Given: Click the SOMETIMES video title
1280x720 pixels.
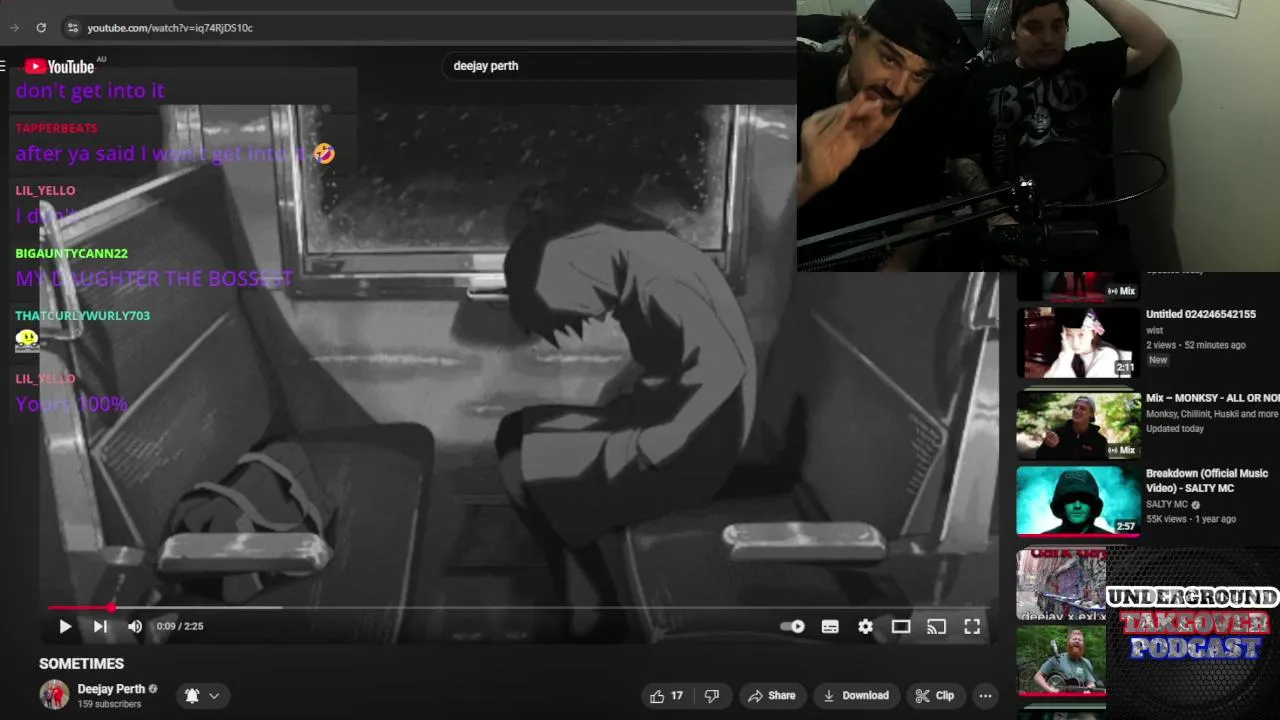Looking at the screenshot, I should tap(81, 664).
